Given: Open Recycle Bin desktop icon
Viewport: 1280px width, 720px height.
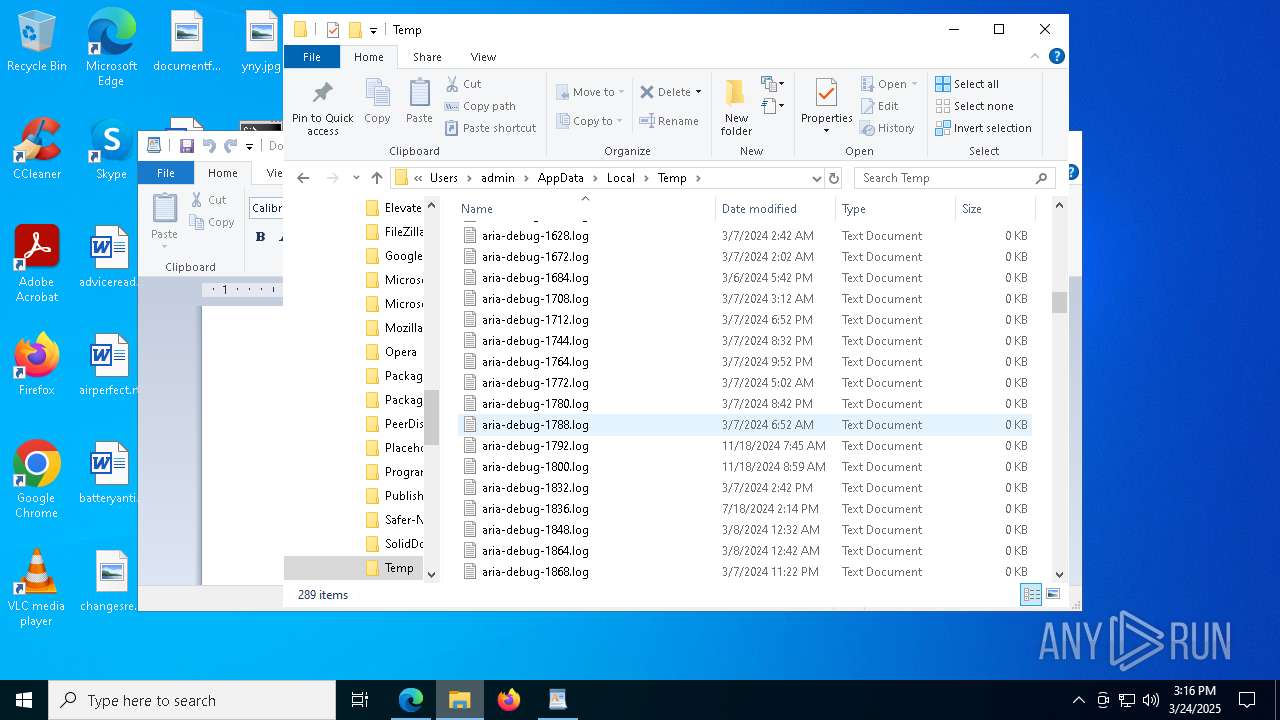Looking at the screenshot, I should 37,42.
